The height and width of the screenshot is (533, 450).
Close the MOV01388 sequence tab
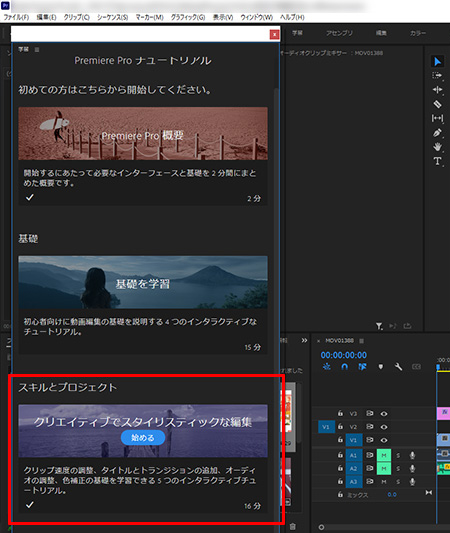tap(318, 341)
